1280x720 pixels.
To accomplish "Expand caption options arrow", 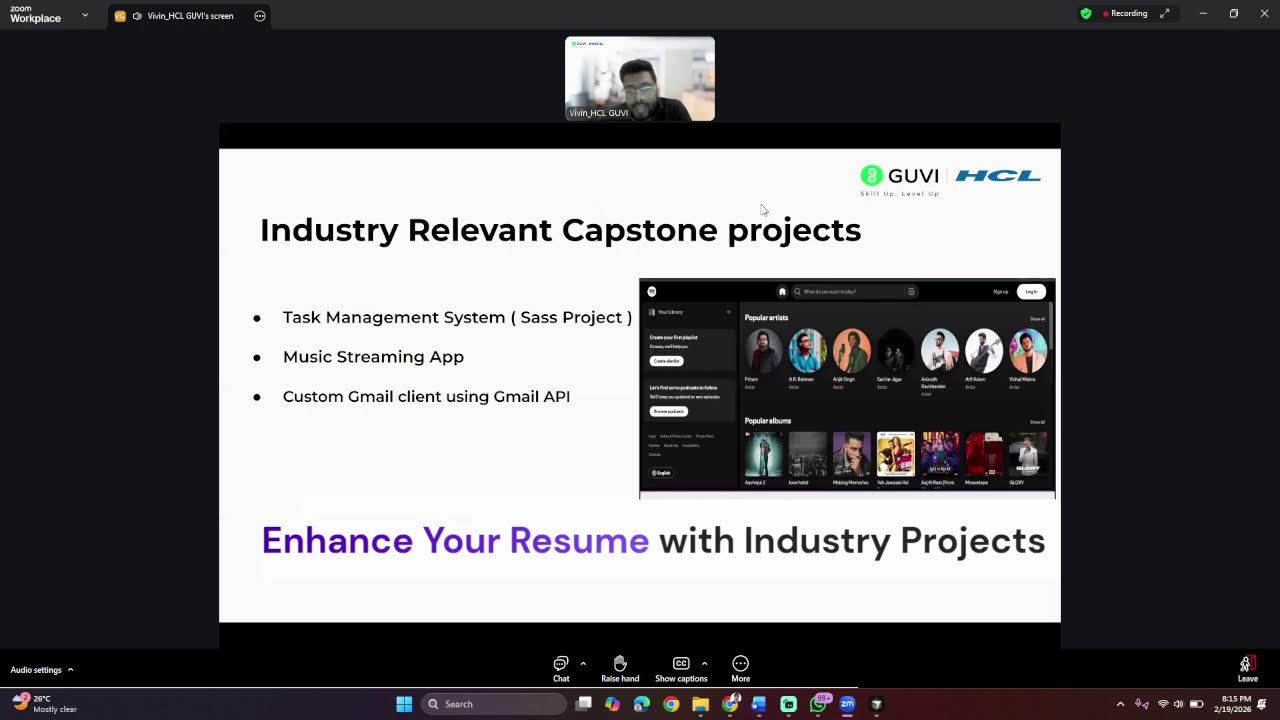I will click(x=704, y=663).
